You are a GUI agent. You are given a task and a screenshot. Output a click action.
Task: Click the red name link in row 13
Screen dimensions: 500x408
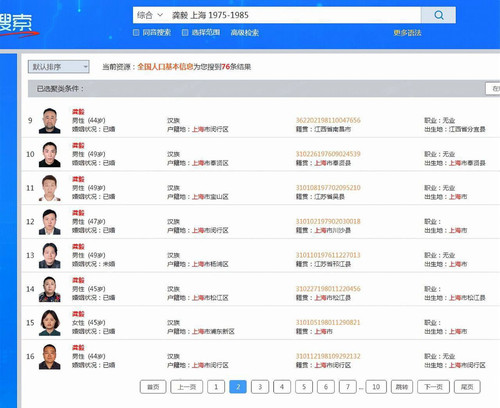[x=78, y=246]
